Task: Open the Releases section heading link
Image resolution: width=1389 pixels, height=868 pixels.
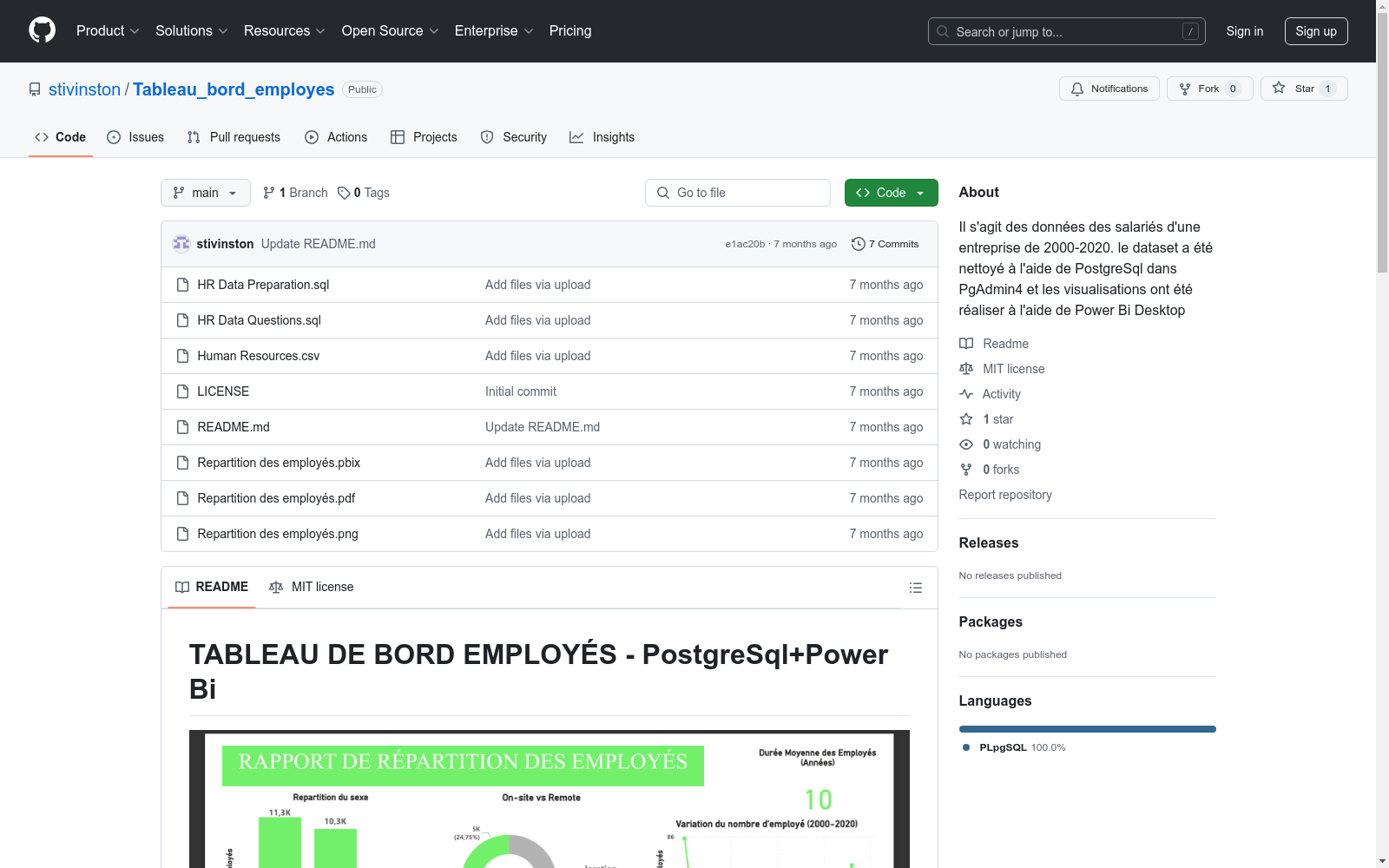Action: pos(989,542)
